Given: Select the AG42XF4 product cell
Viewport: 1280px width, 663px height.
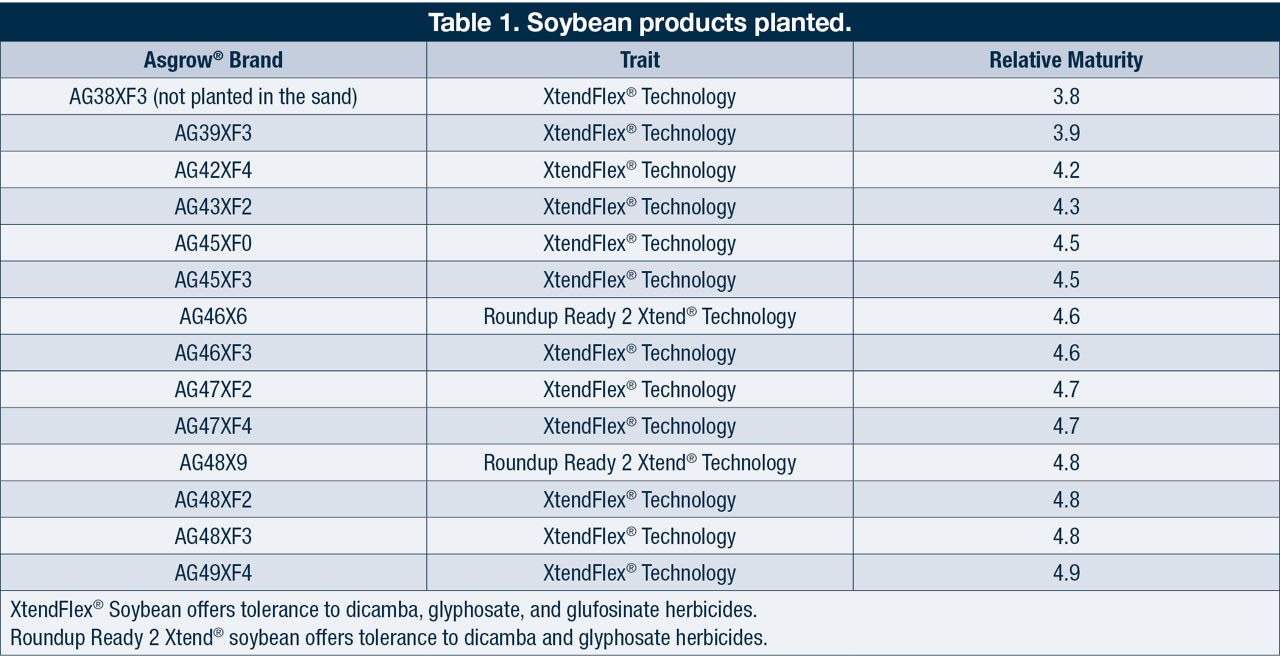Looking at the screenshot, I should (x=213, y=170).
